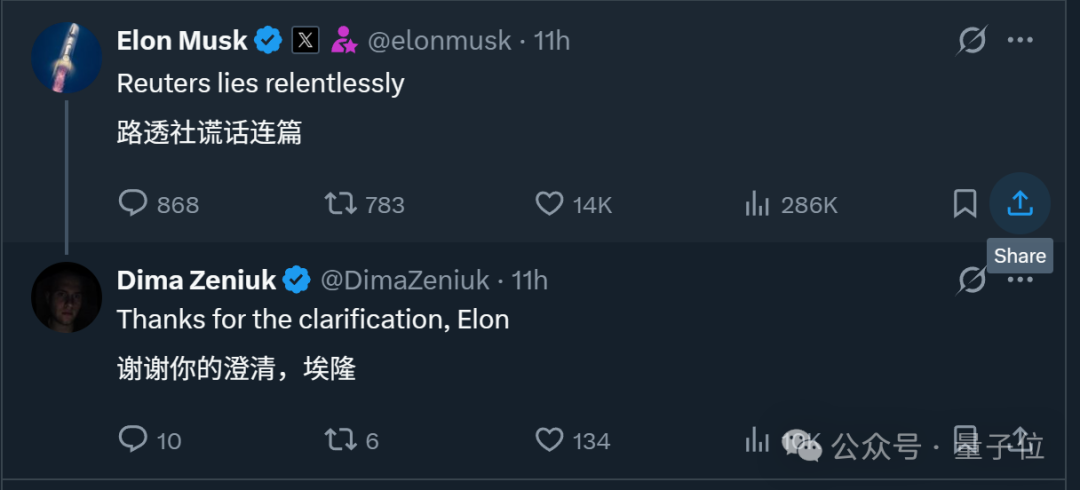The height and width of the screenshot is (490, 1080).
Task: Open Dima Zeniuk's profile picture
Action: 67,297
